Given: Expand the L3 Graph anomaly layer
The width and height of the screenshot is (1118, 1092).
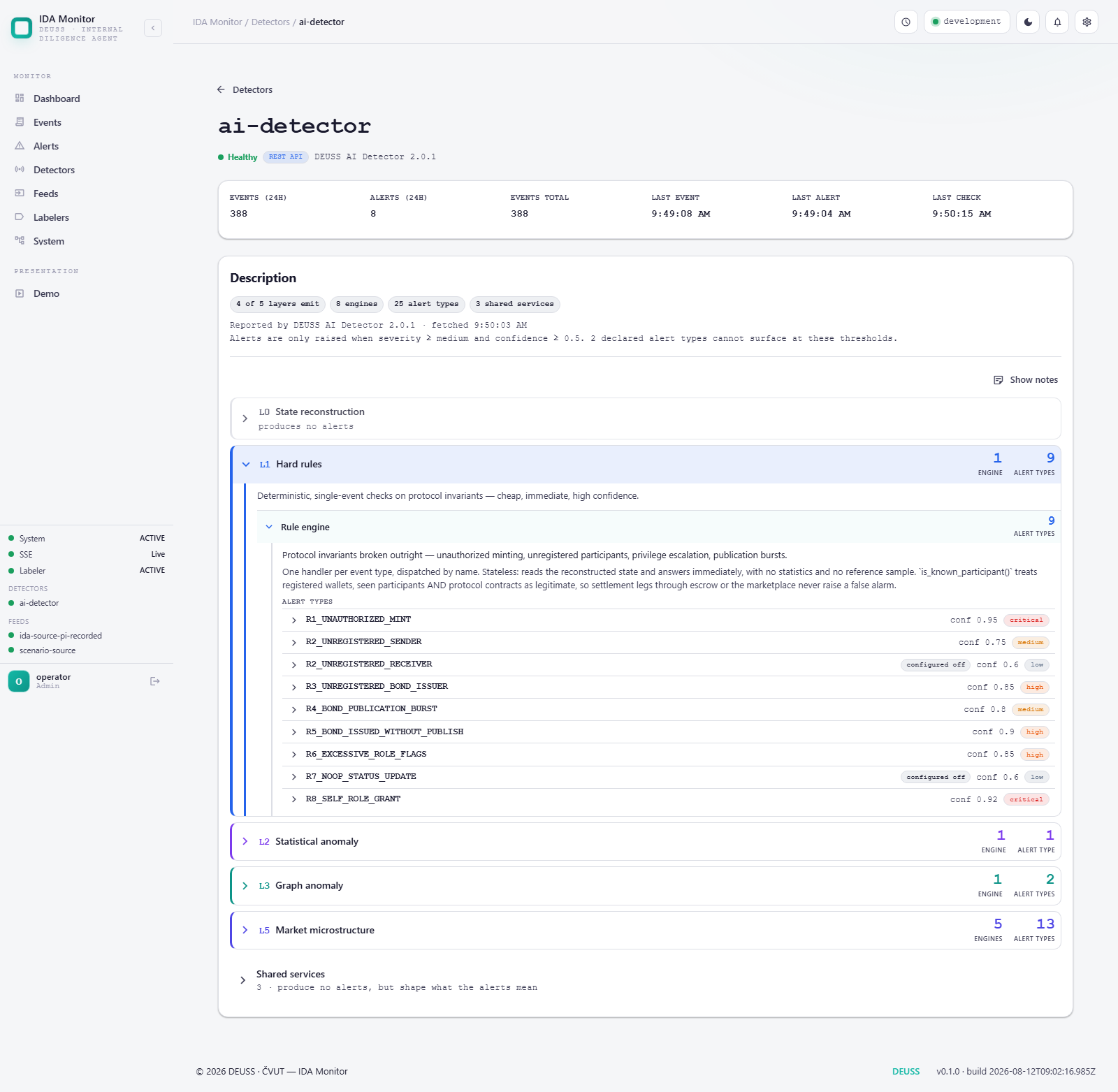Looking at the screenshot, I should point(646,886).
